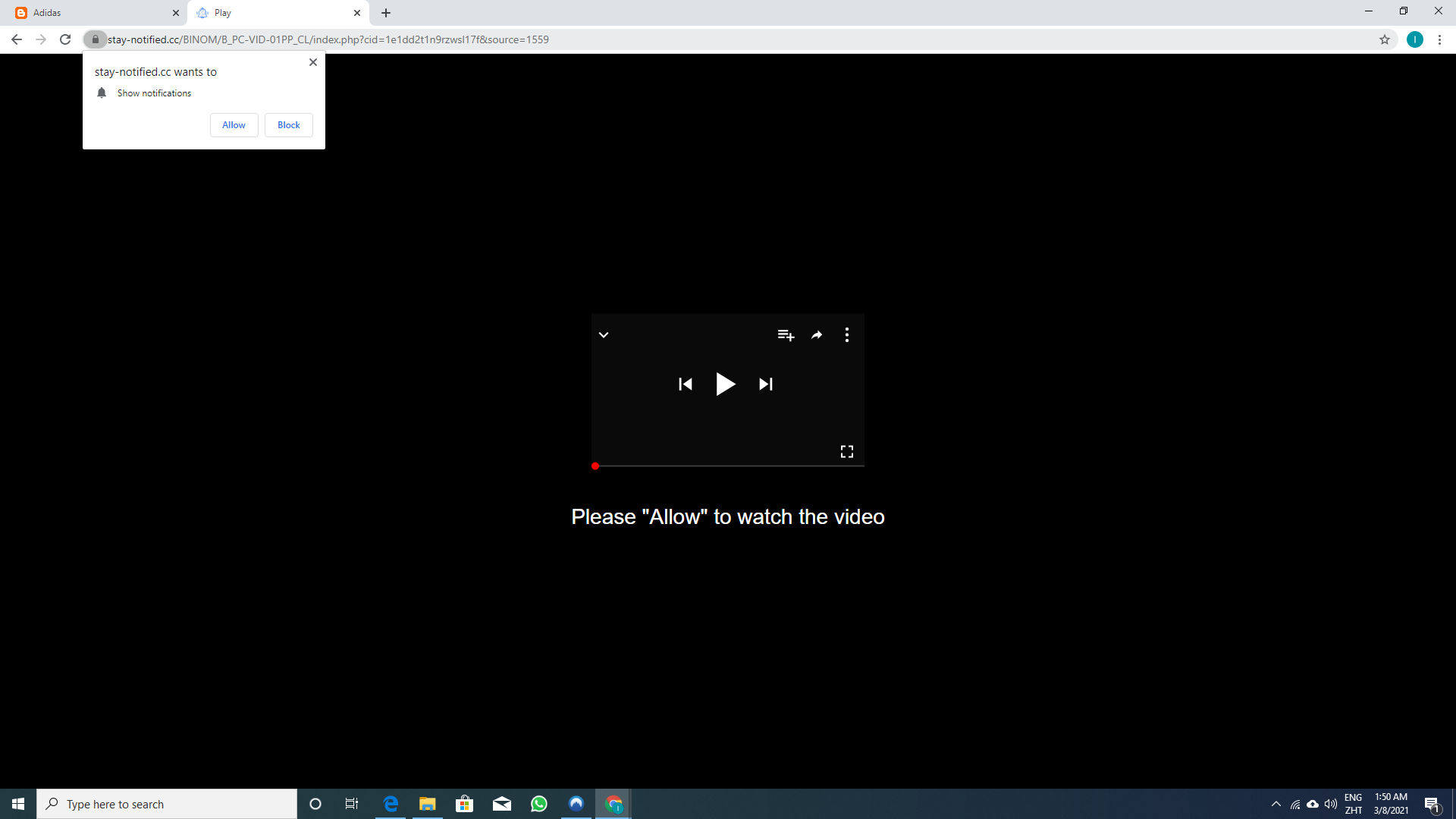Select the Play tab

(x=273, y=13)
